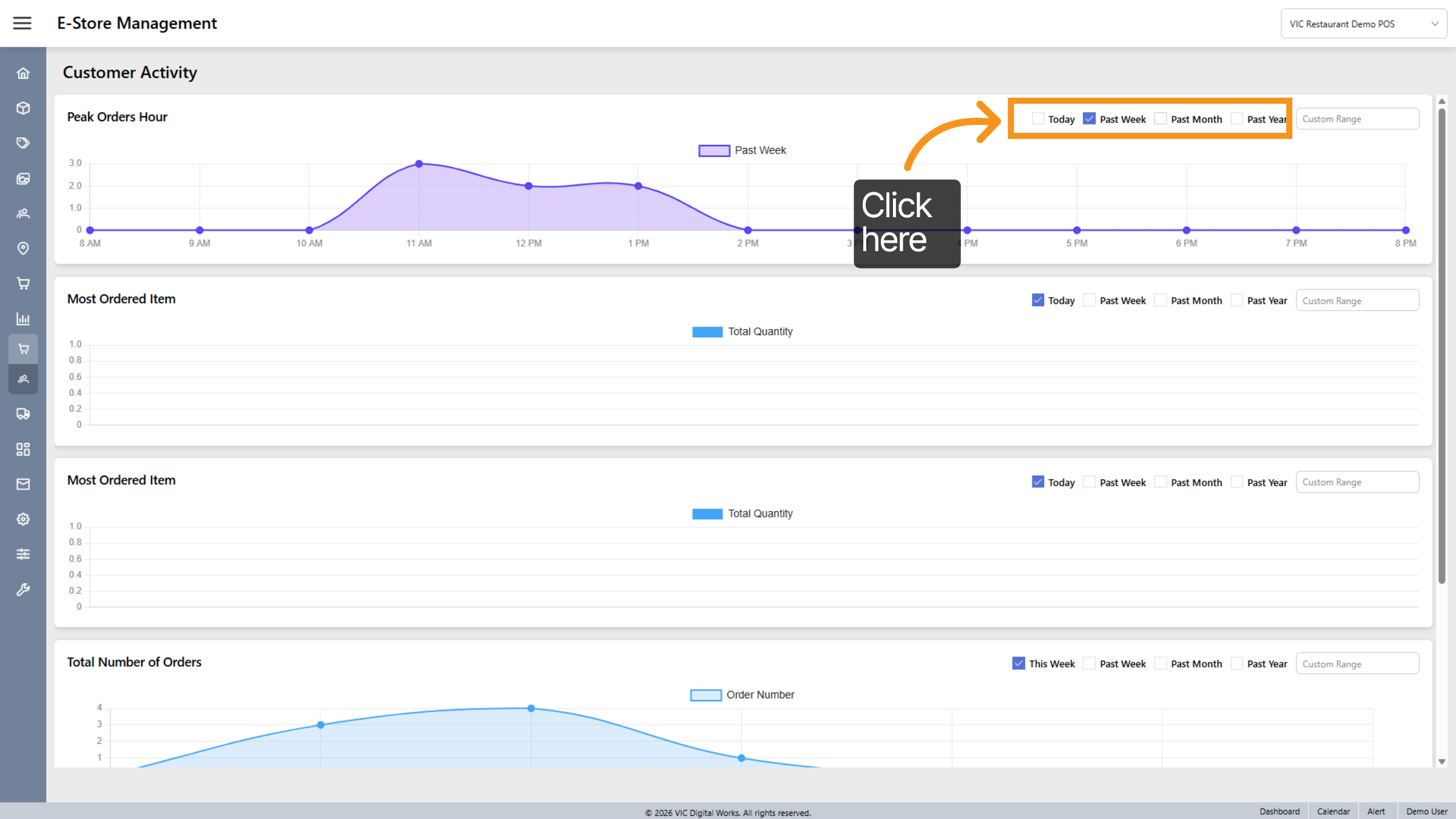Switch to the Calendar footer tab
Image resolution: width=1456 pixels, height=819 pixels.
1333,811
